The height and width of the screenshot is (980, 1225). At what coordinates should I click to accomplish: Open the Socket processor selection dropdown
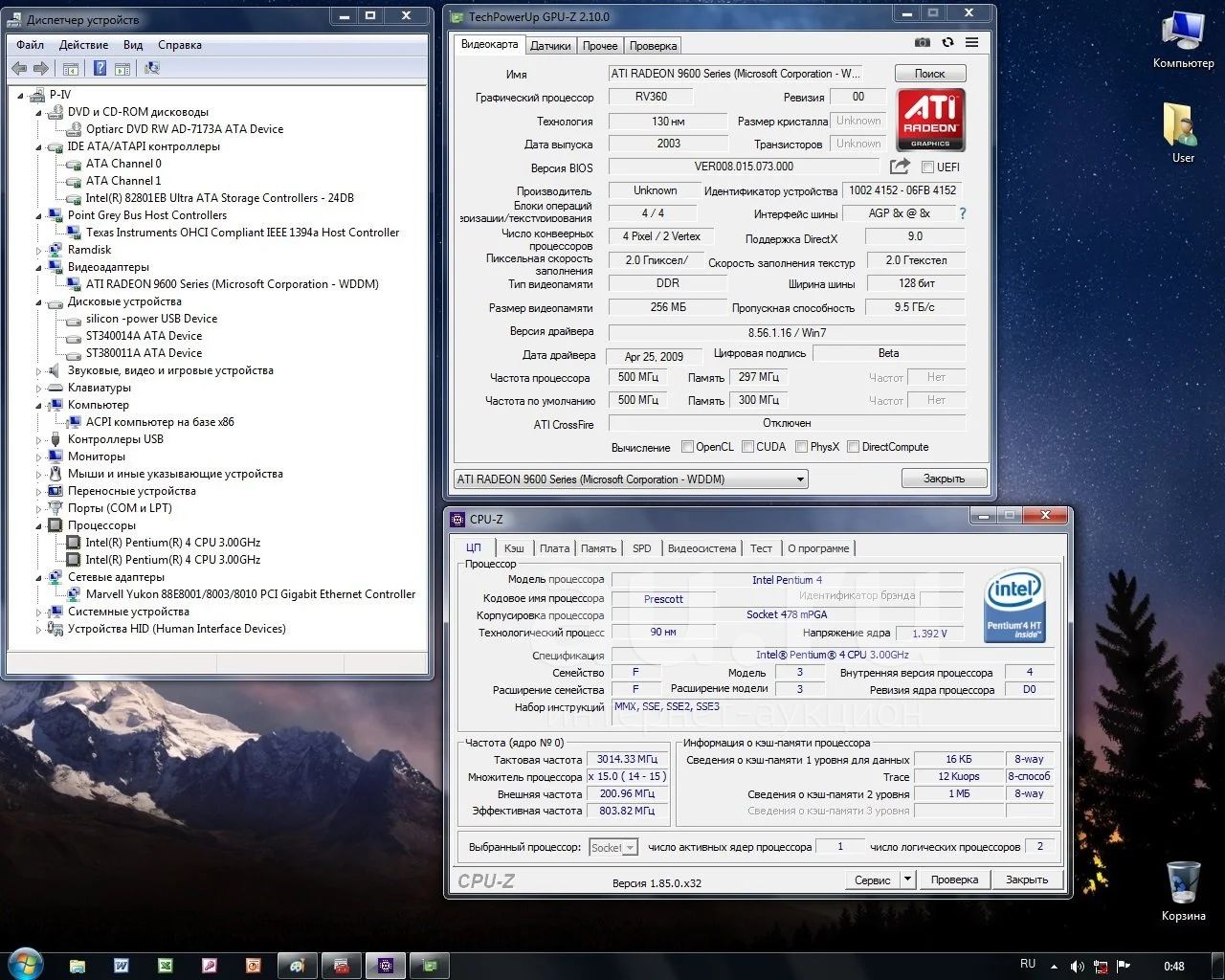coord(612,847)
